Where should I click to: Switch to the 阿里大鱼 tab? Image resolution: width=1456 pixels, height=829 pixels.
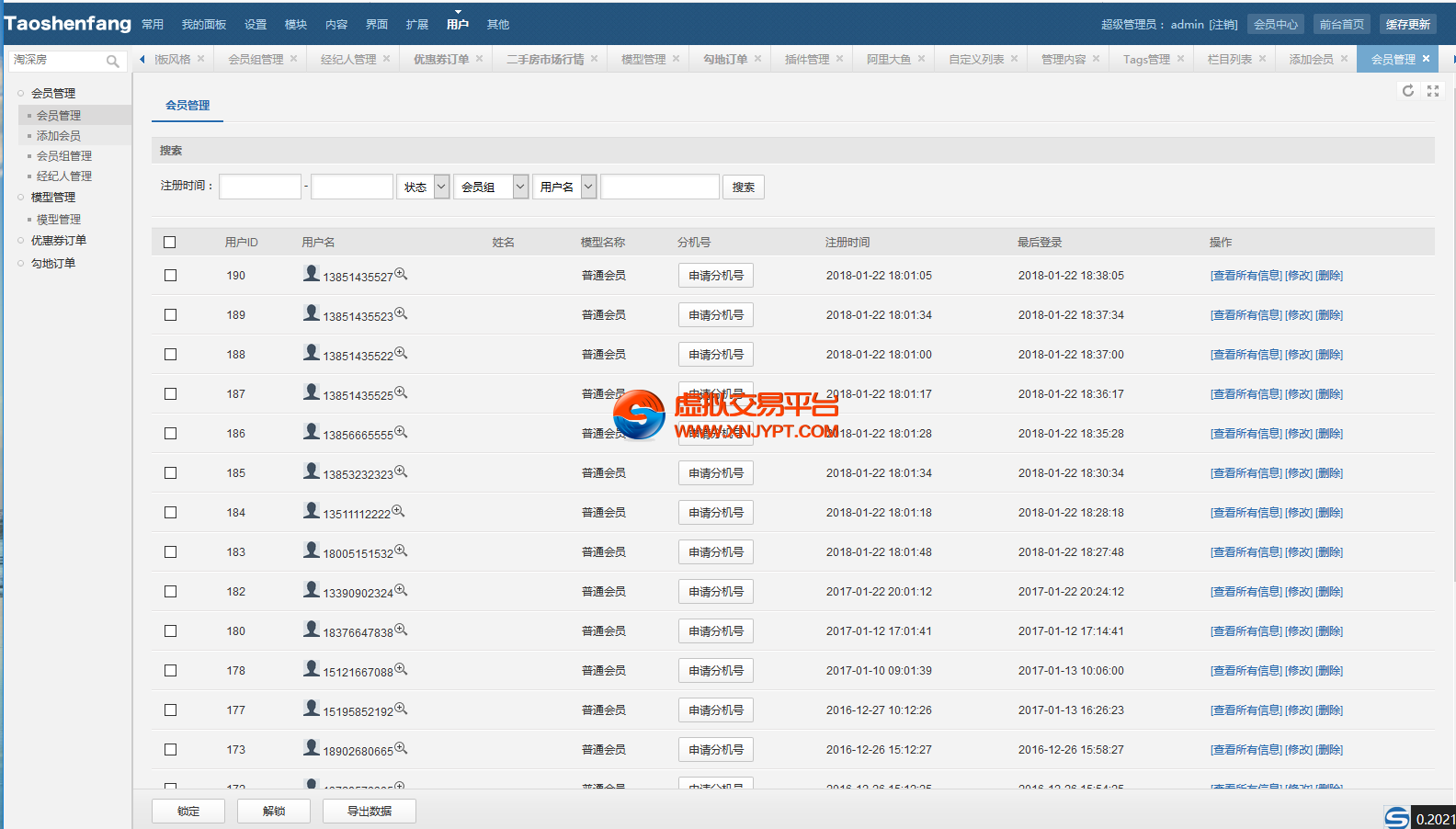pyautogui.click(x=888, y=60)
